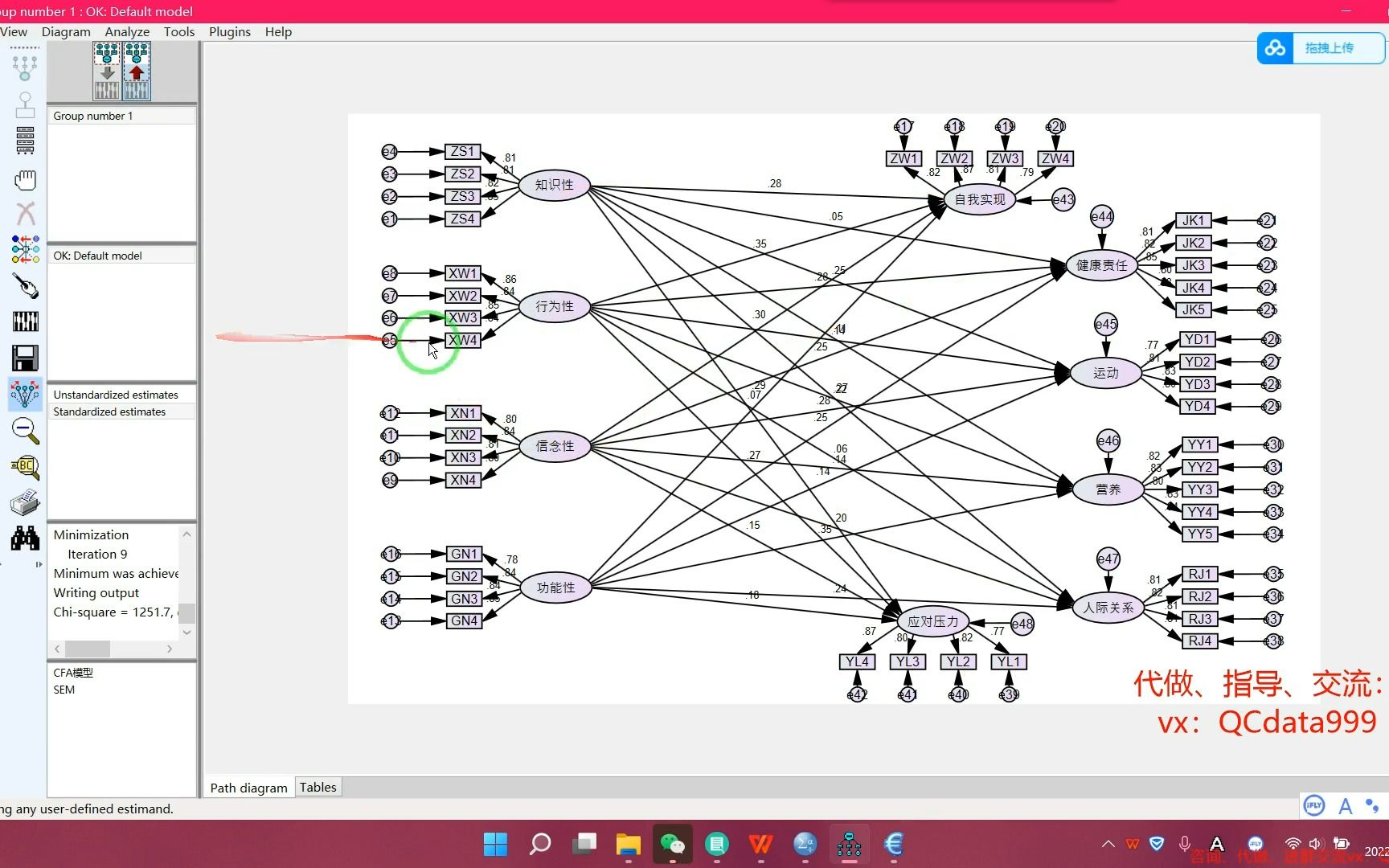Collapse the toolbox with the small side arrow
This screenshot has width=1389, height=868.
tap(39, 564)
